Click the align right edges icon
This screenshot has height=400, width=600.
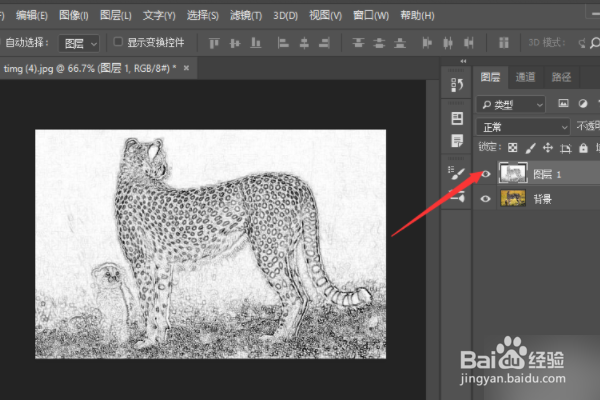(x=324, y=43)
